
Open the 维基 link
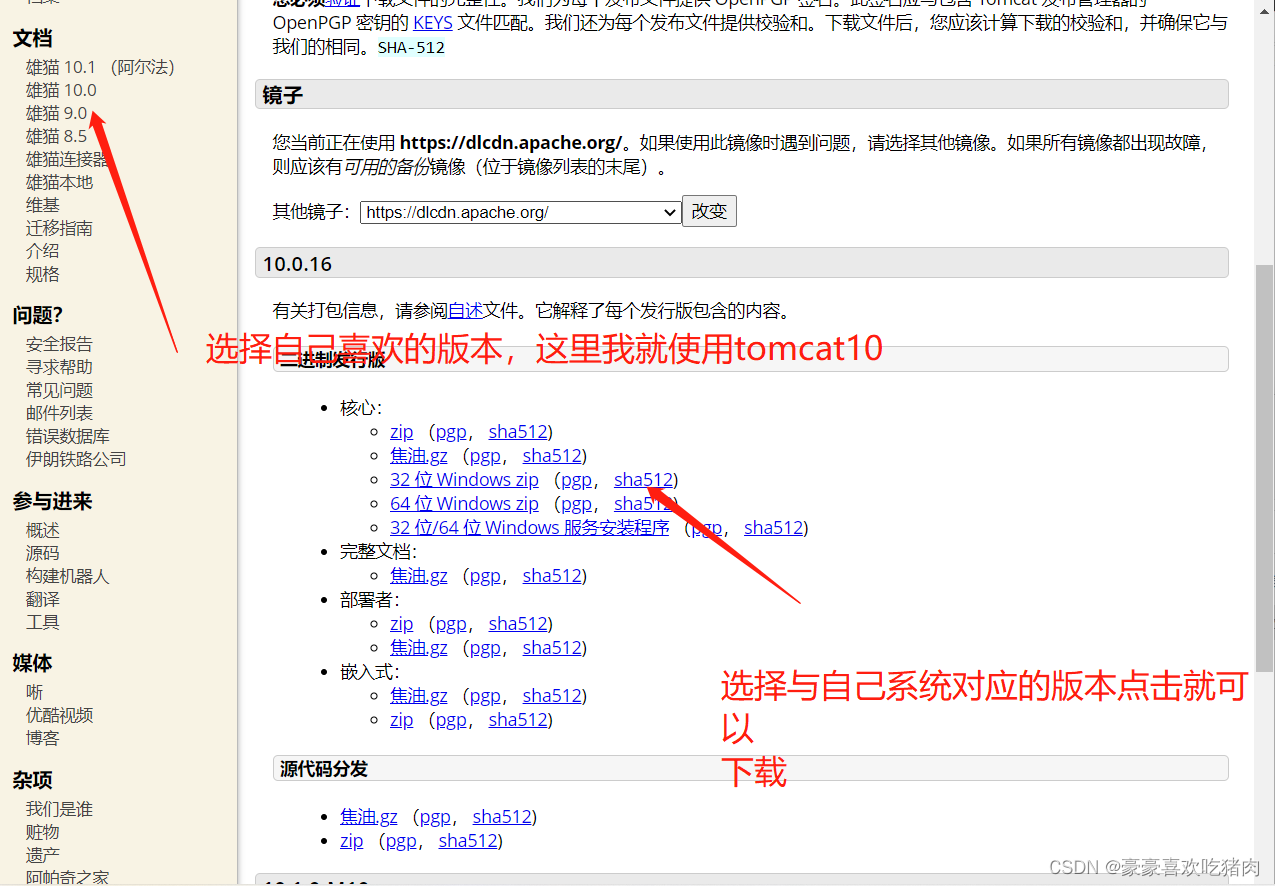point(43,205)
